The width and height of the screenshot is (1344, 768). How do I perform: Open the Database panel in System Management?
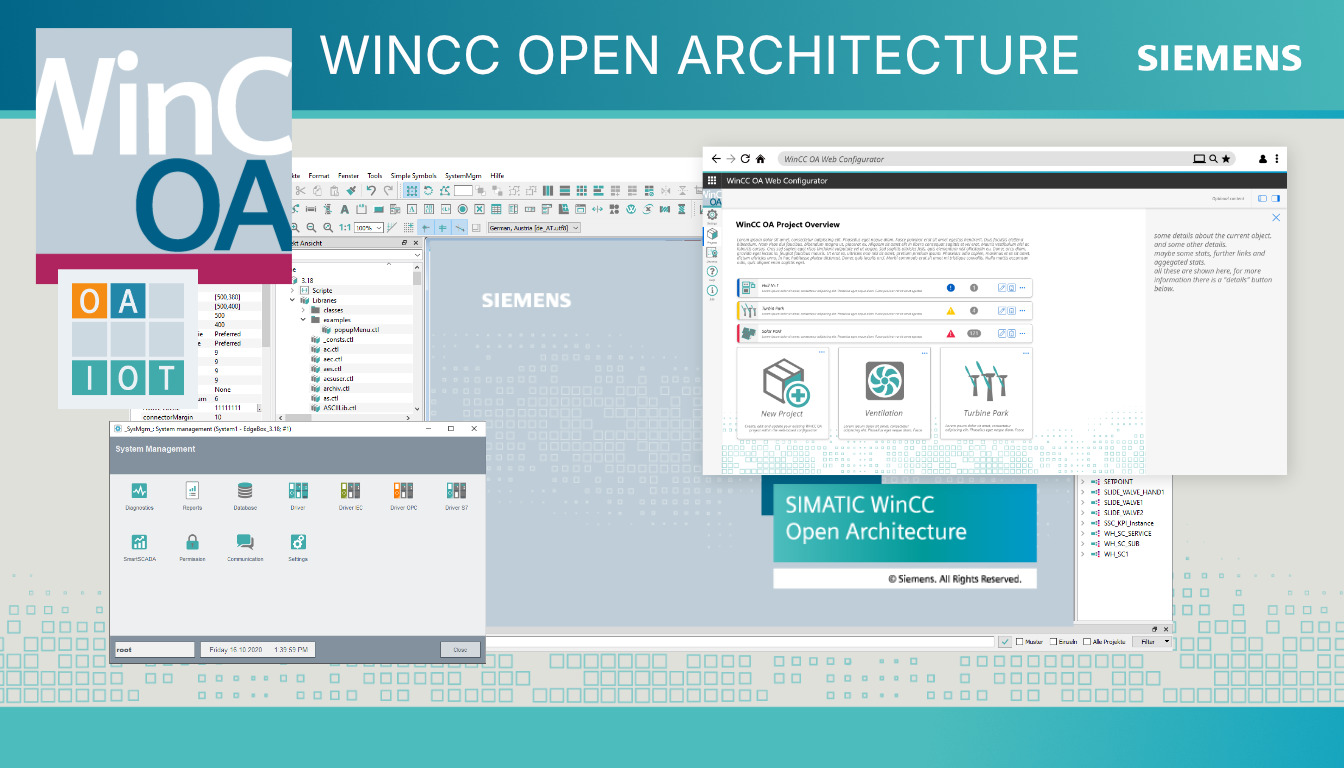[x=245, y=492]
